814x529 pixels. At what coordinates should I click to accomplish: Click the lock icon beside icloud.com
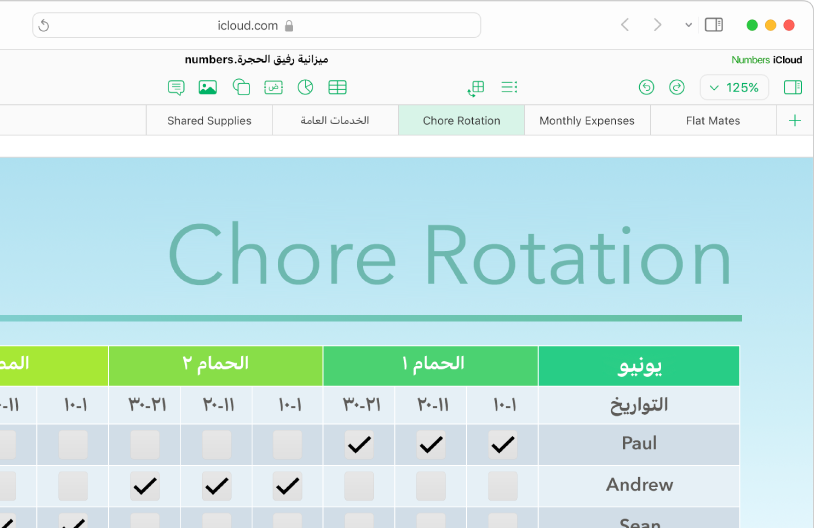click(289, 25)
